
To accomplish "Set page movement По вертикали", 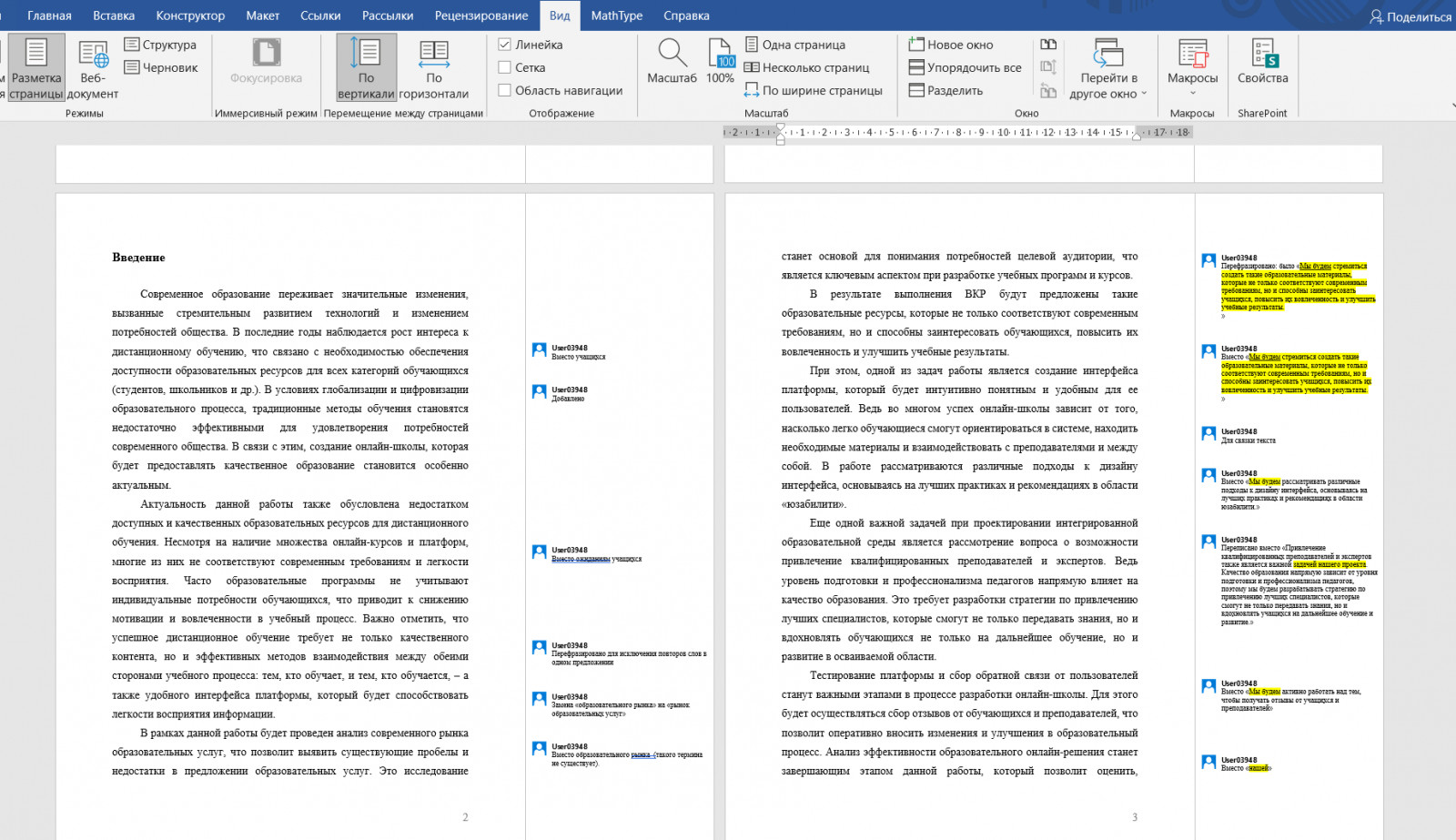I will 366,68.
